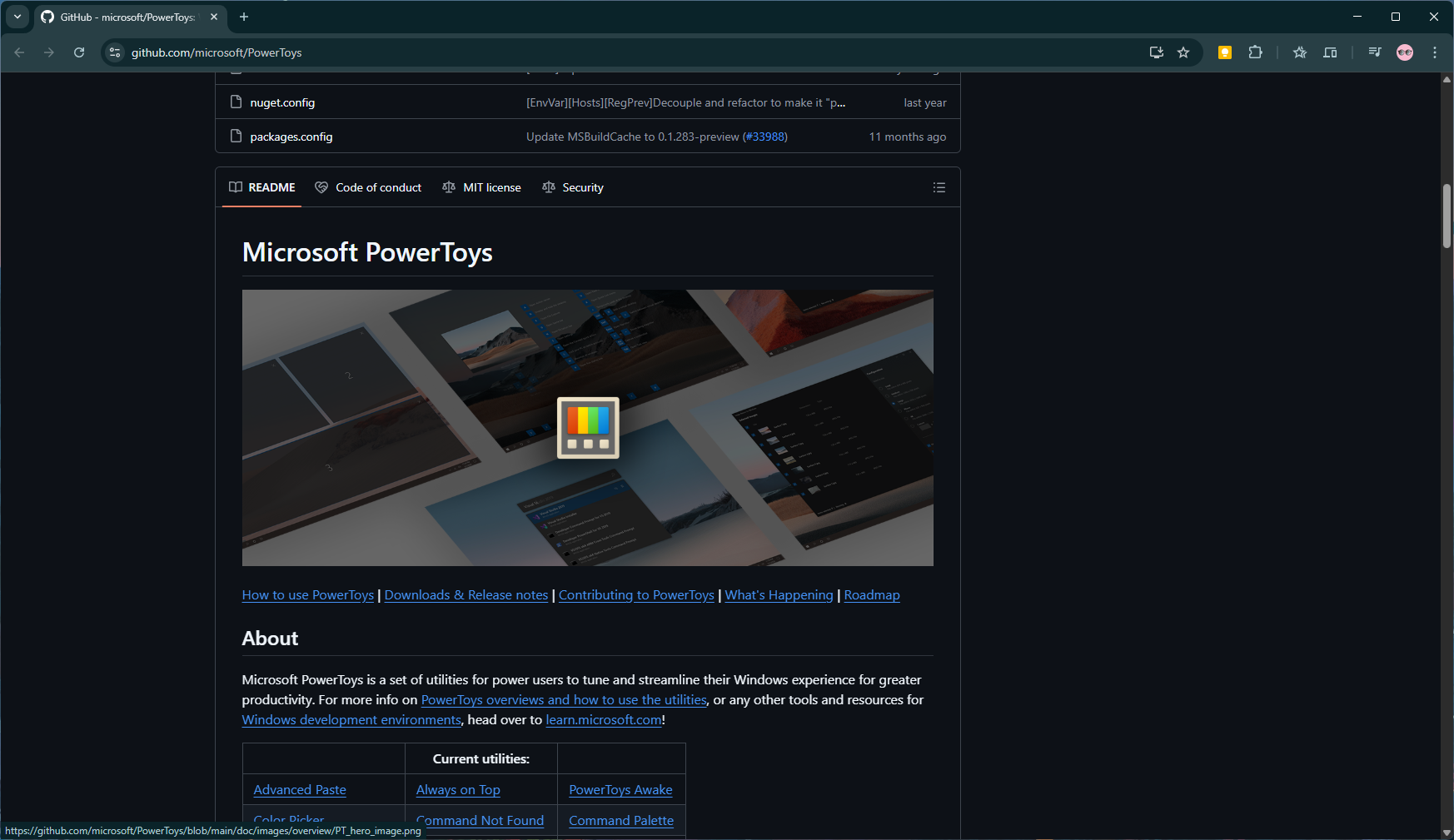Switch to the Security tab
This screenshot has width=1454, height=840.
[573, 187]
